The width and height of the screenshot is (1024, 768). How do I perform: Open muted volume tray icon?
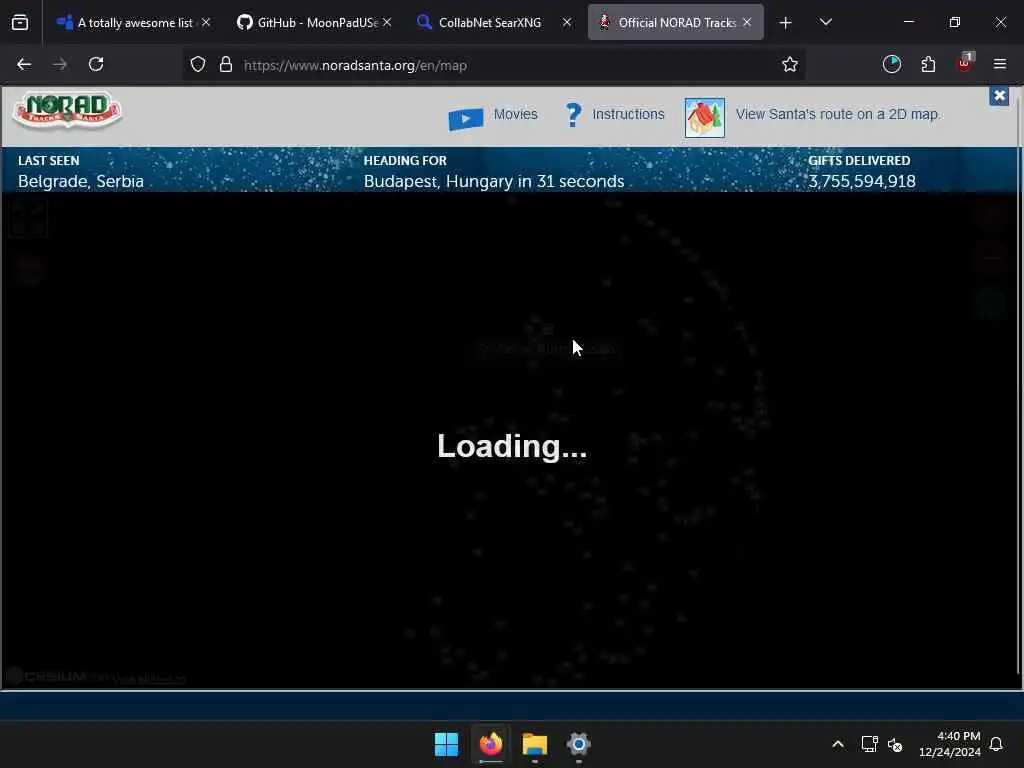point(895,744)
